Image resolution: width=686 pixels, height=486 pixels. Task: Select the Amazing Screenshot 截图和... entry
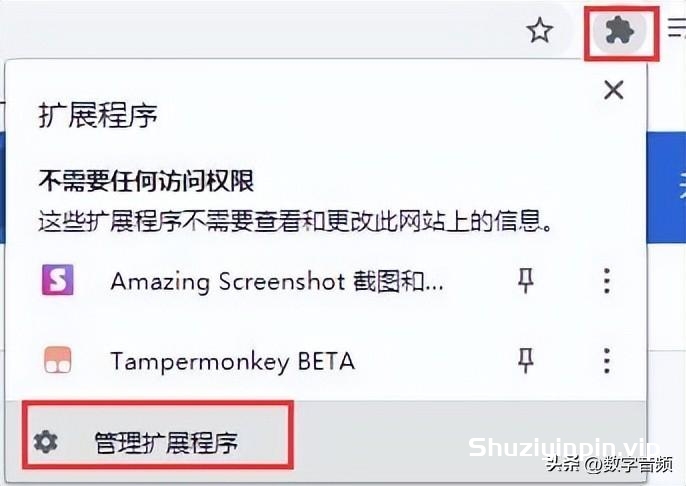(x=277, y=281)
